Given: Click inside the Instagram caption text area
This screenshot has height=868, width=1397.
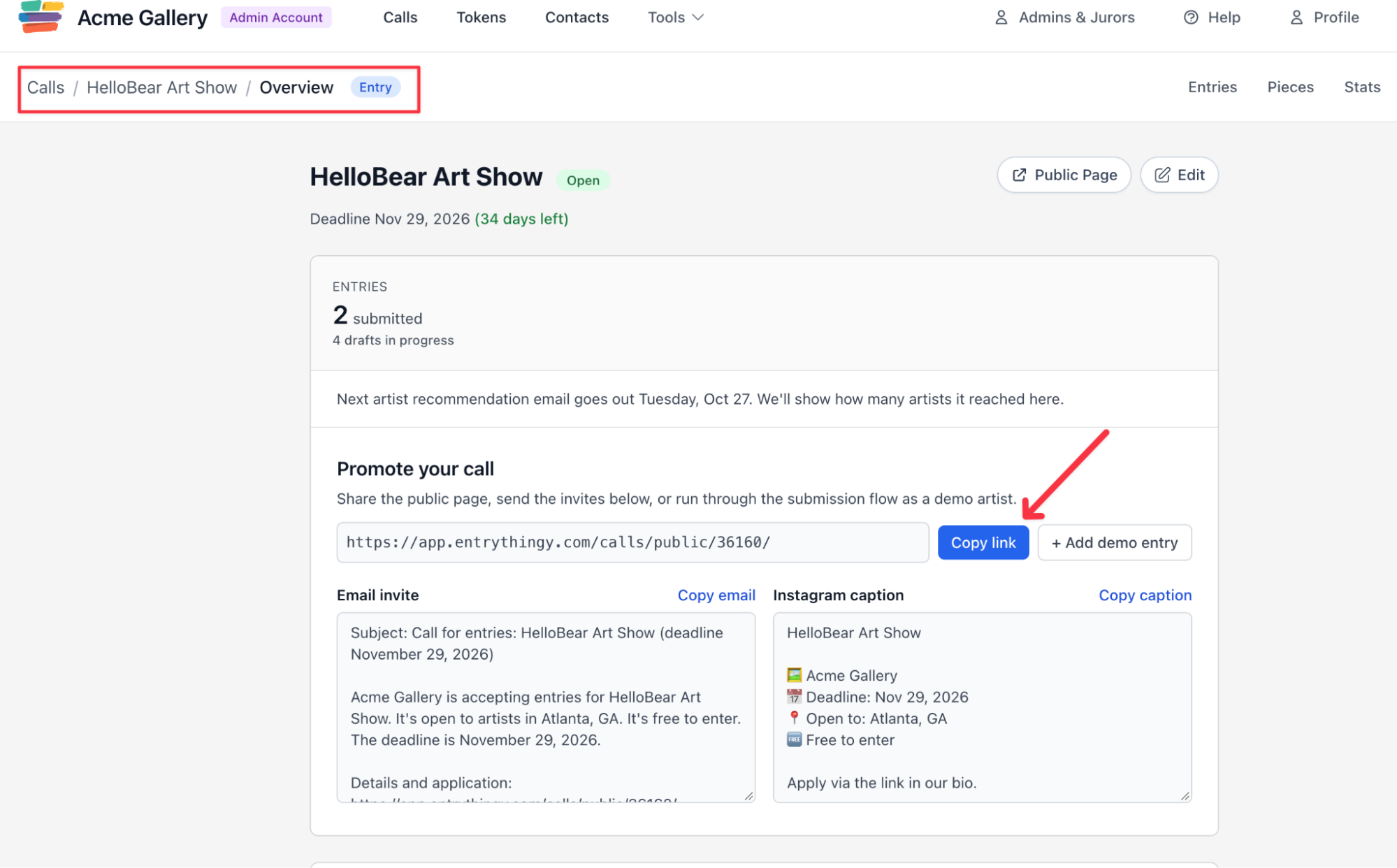Looking at the screenshot, I should point(982,707).
